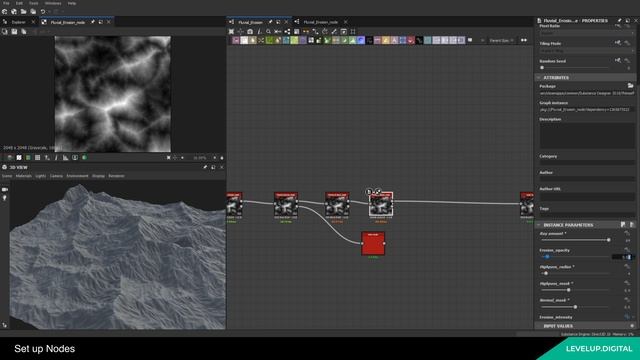
Task: Pin the Fluvial_Erosion graph tab
Action: coord(270,22)
